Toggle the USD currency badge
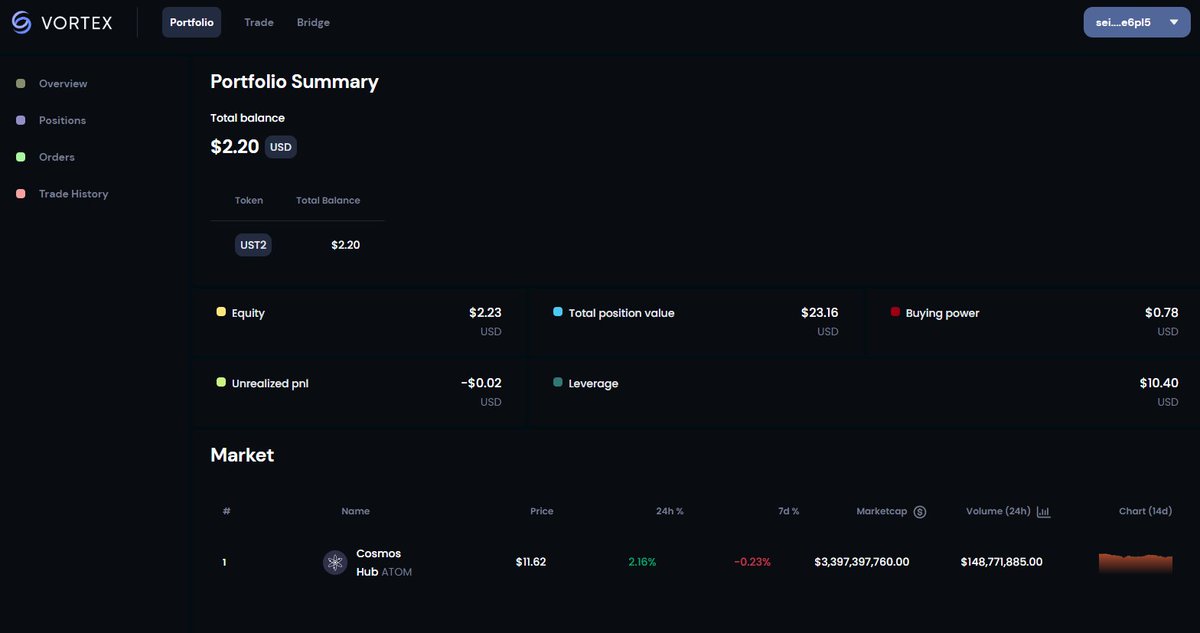This screenshot has height=633, width=1200. tap(281, 147)
